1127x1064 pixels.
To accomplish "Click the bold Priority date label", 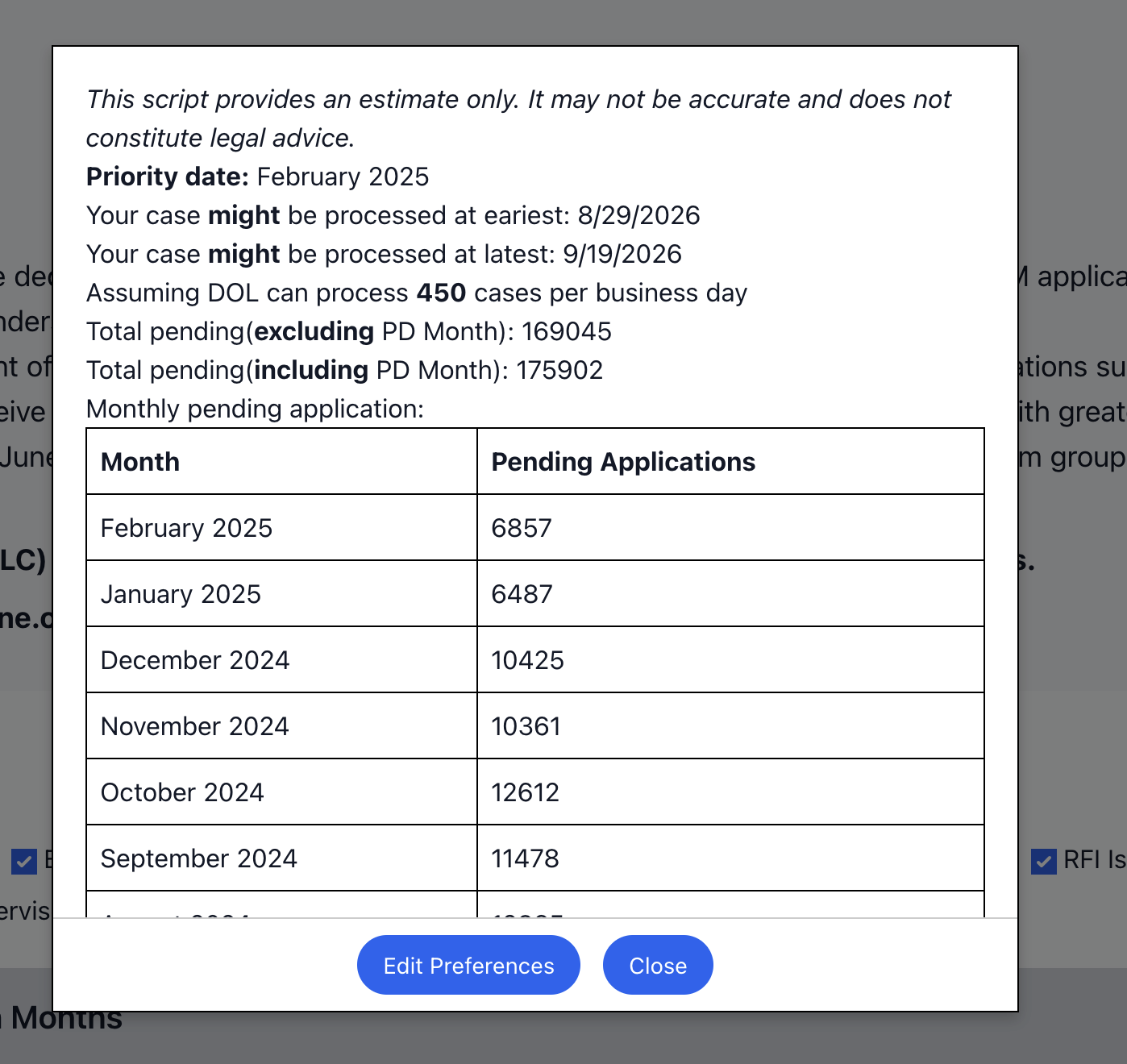I will click(x=168, y=177).
